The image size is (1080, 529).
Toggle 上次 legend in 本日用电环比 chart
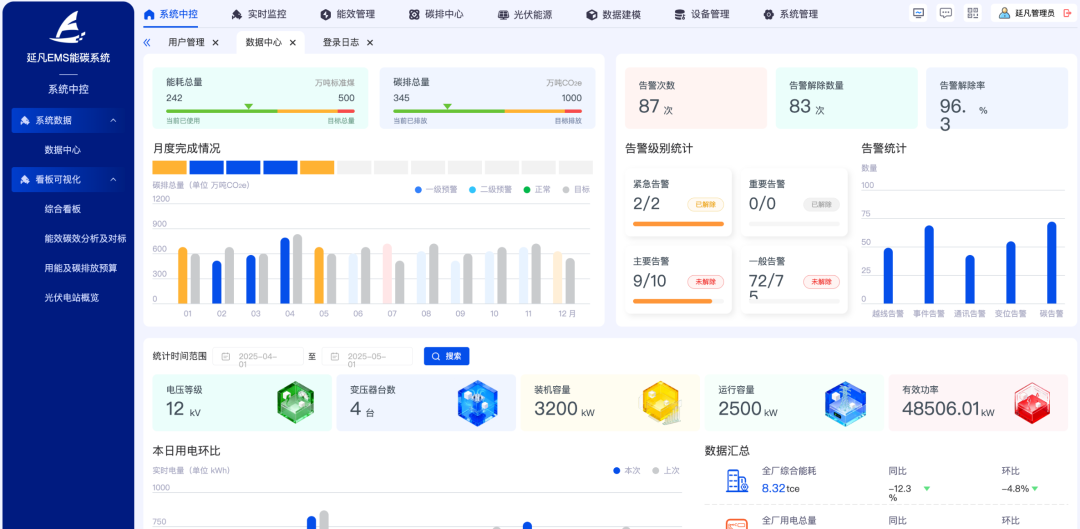[666, 470]
